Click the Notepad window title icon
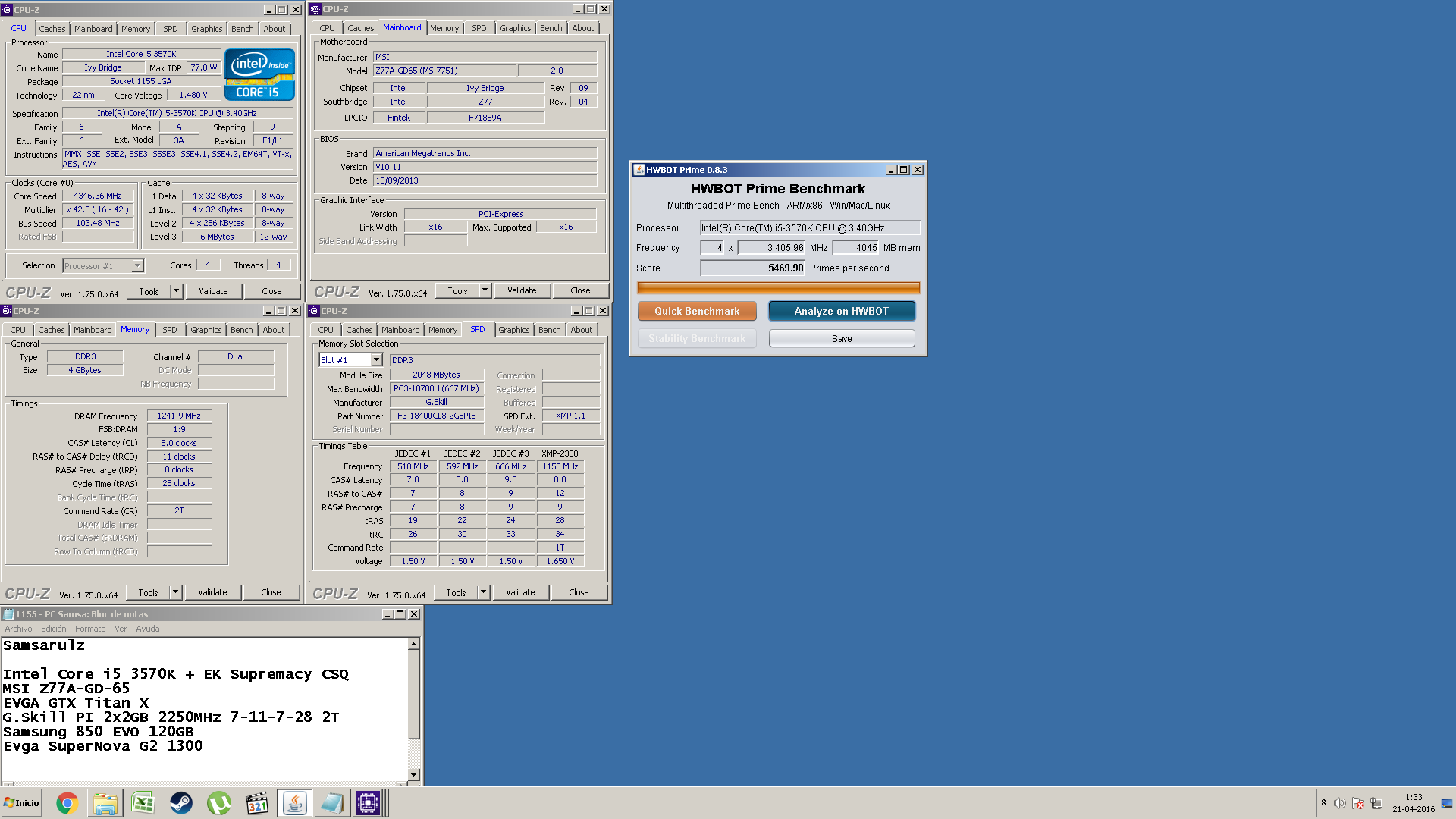The height and width of the screenshot is (819, 1456). (x=8, y=614)
